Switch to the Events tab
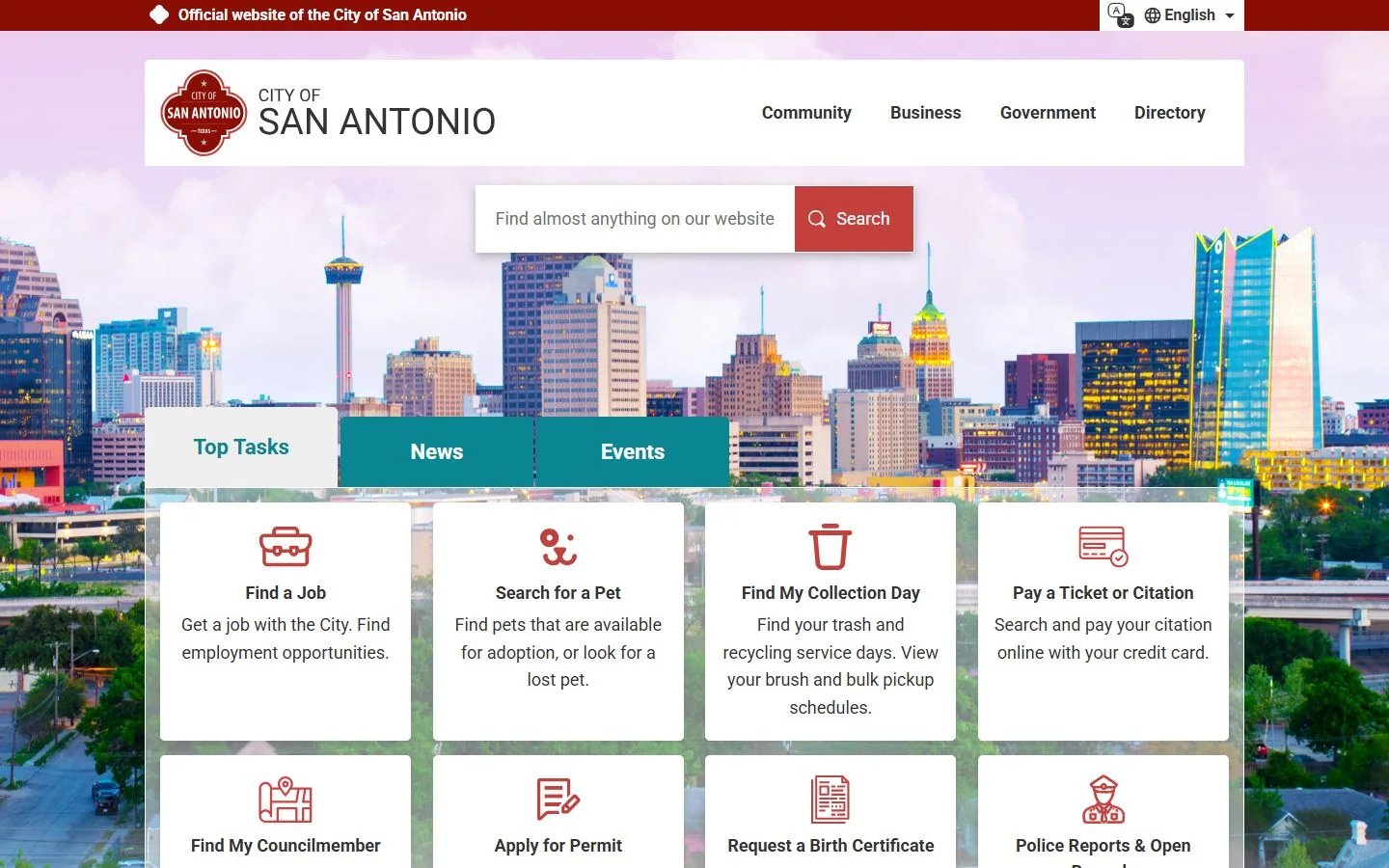The height and width of the screenshot is (868, 1389). coord(633,451)
